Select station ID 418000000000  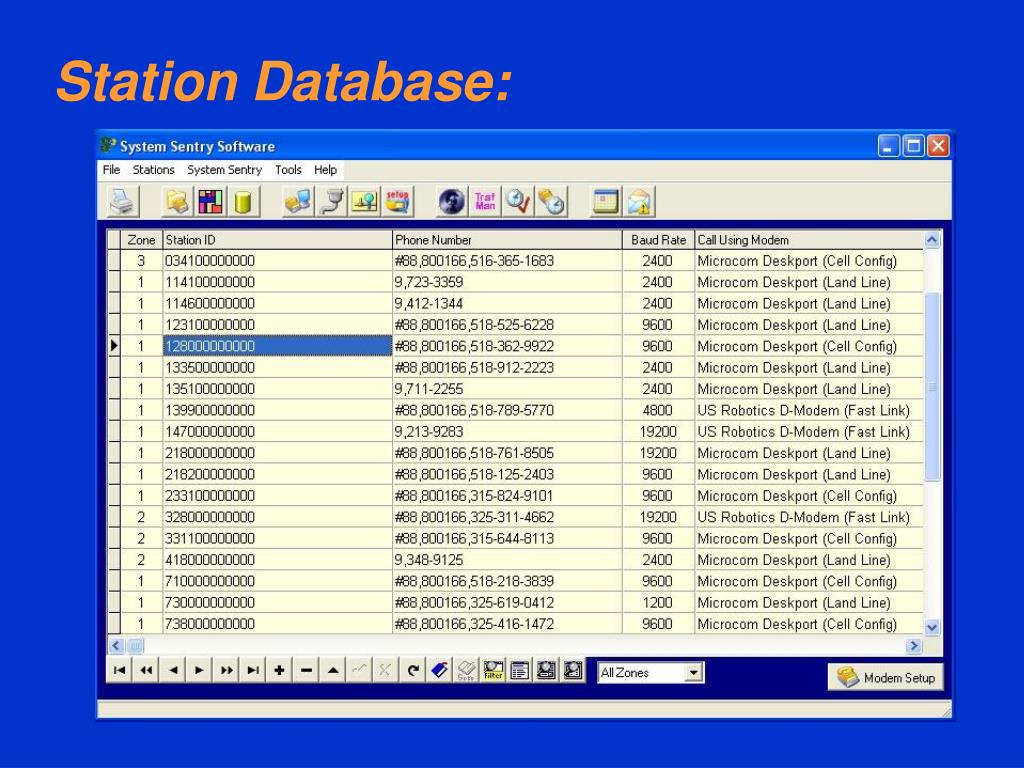click(277, 560)
